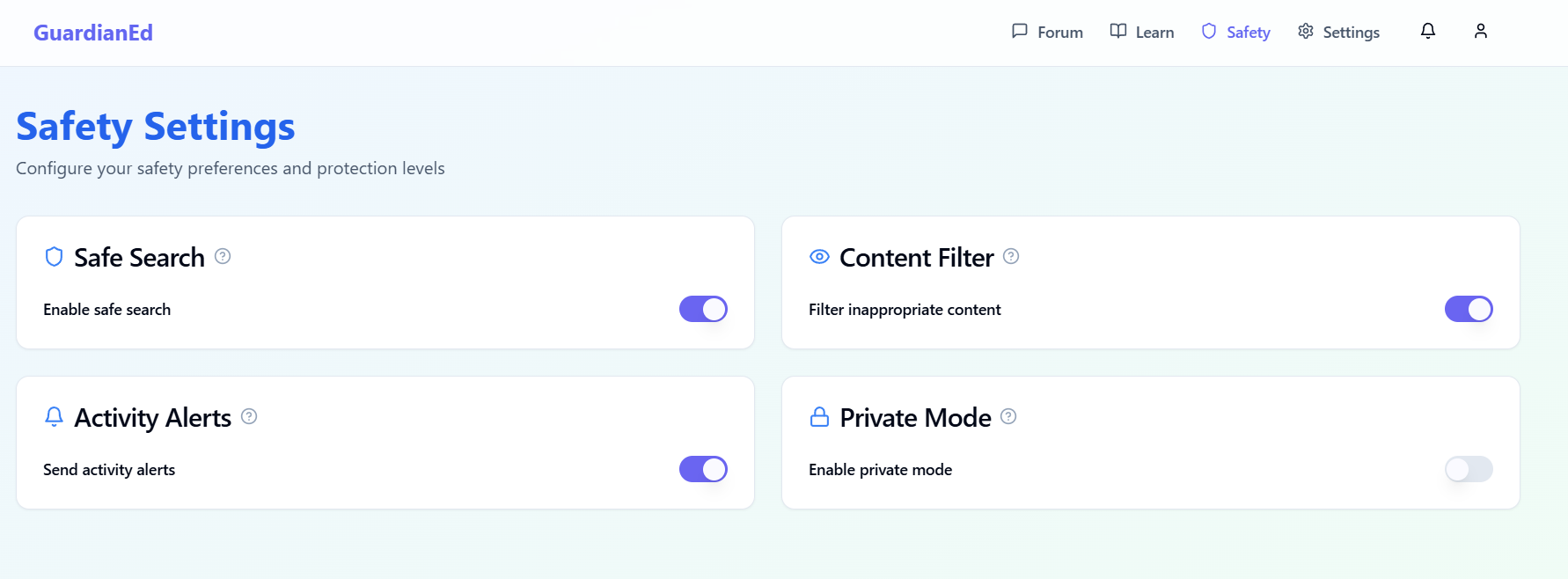Click help icon next to Safe Search
The image size is (1568, 579).
(223, 256)
